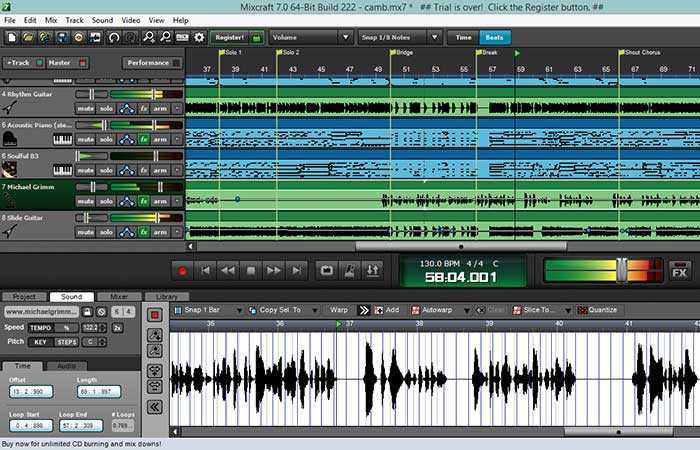Click the Mix Down toolbar icon
This screenshot has width=700, height=450.
pyautogui.click(x=95, y=38)
